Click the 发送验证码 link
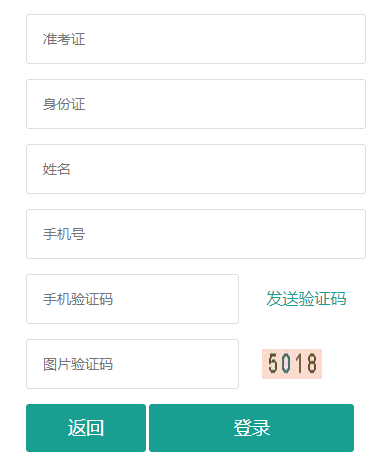The image size is (382, 461). pyautogui.click(x=306, y=299)
